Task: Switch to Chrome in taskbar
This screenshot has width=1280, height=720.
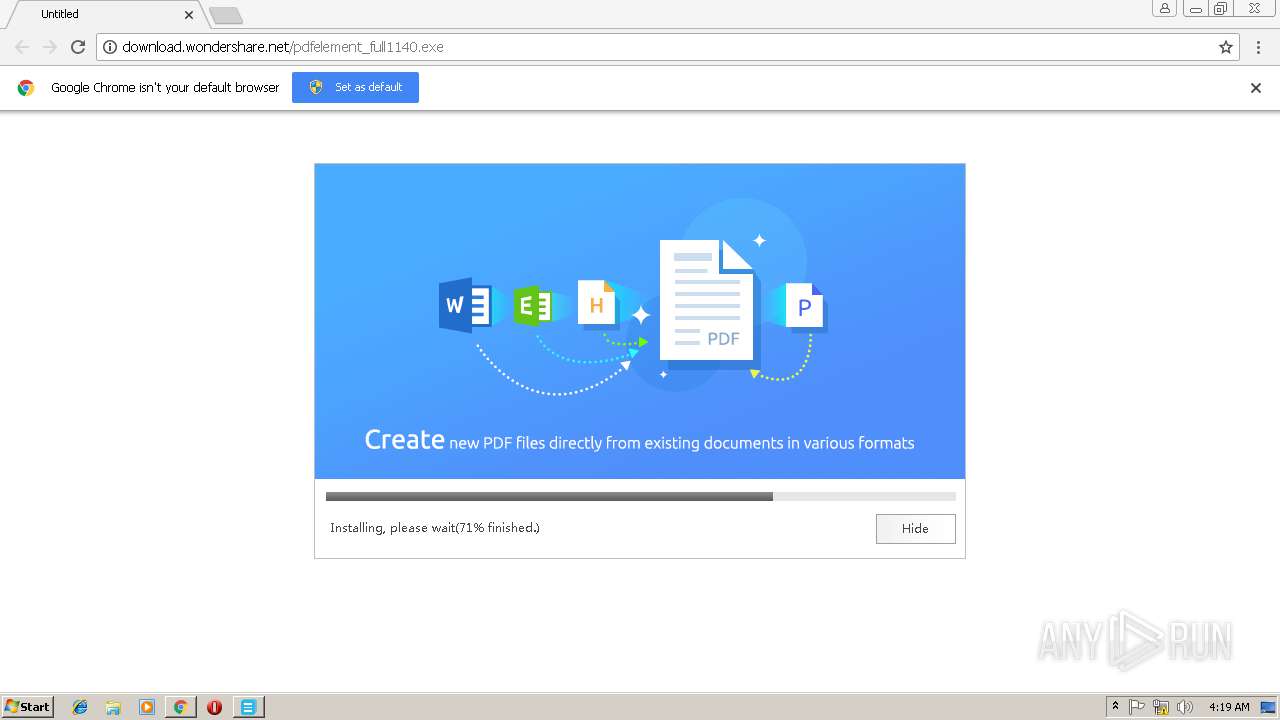Action: click(x=180, y=707)
